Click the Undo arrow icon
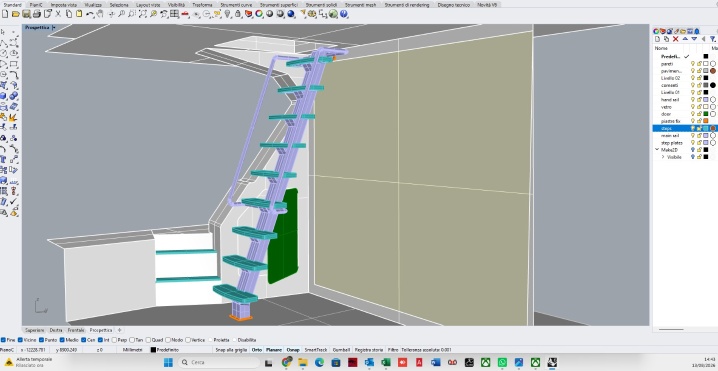This screenshot has width=718, height=371. coord(90,14)
